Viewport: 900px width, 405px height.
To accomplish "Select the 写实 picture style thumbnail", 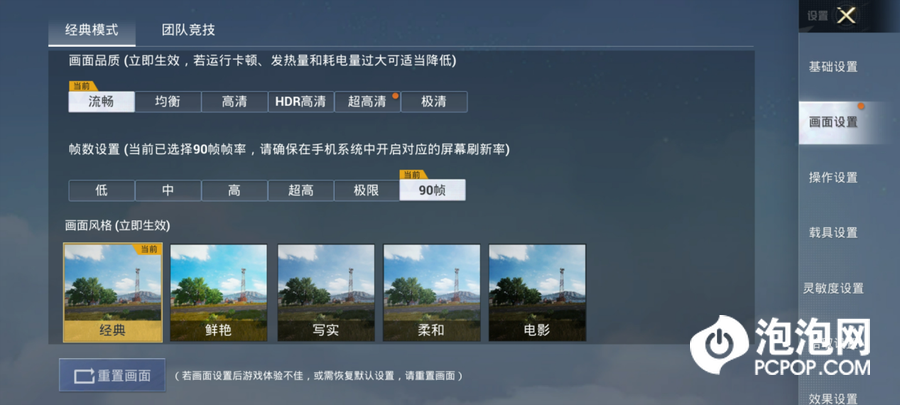I will [x=326, y=293].
